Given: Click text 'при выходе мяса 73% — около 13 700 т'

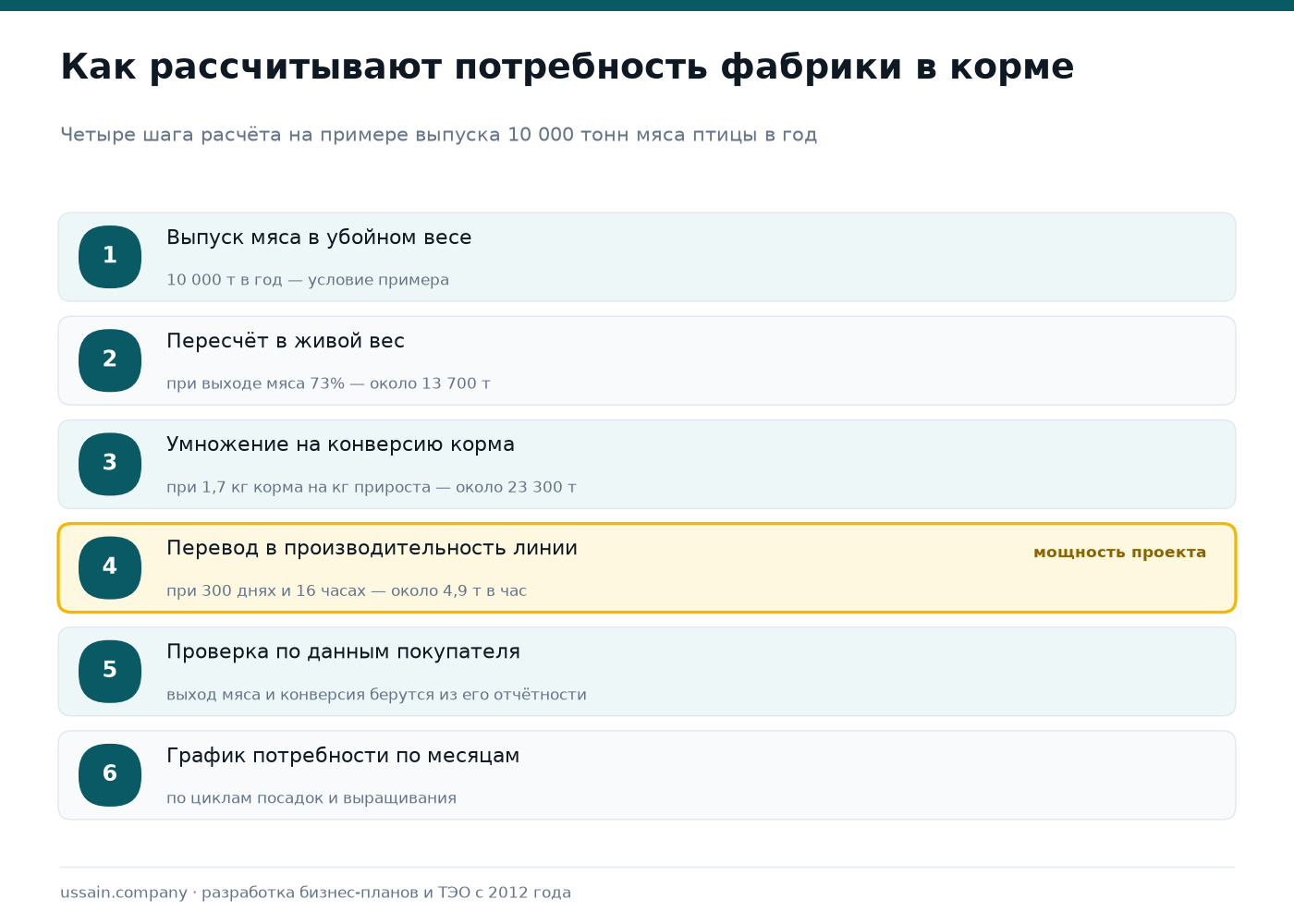Looking at the screenshot, I should coord(328,383).
